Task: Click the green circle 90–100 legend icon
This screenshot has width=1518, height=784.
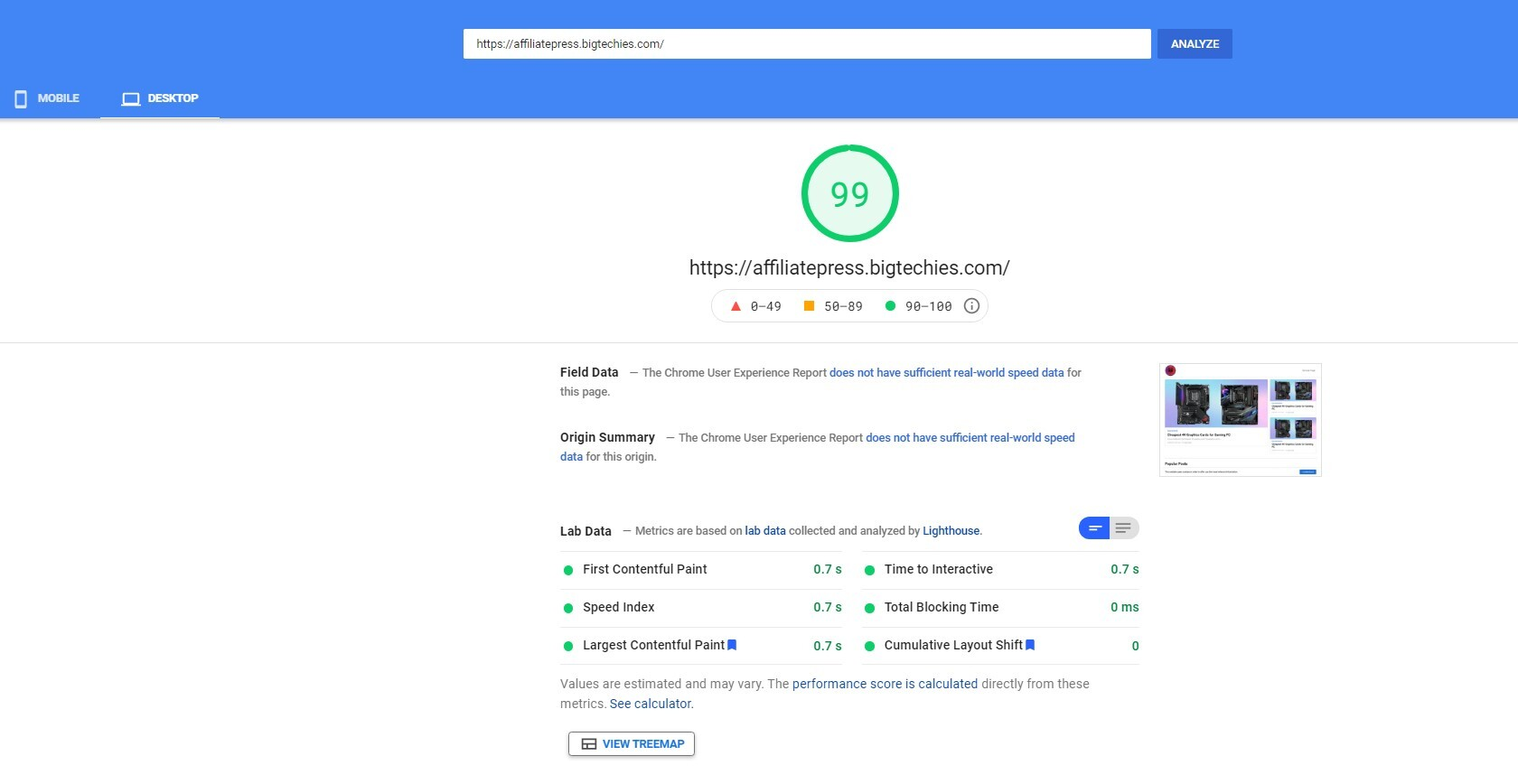Action: click(890, 306)
